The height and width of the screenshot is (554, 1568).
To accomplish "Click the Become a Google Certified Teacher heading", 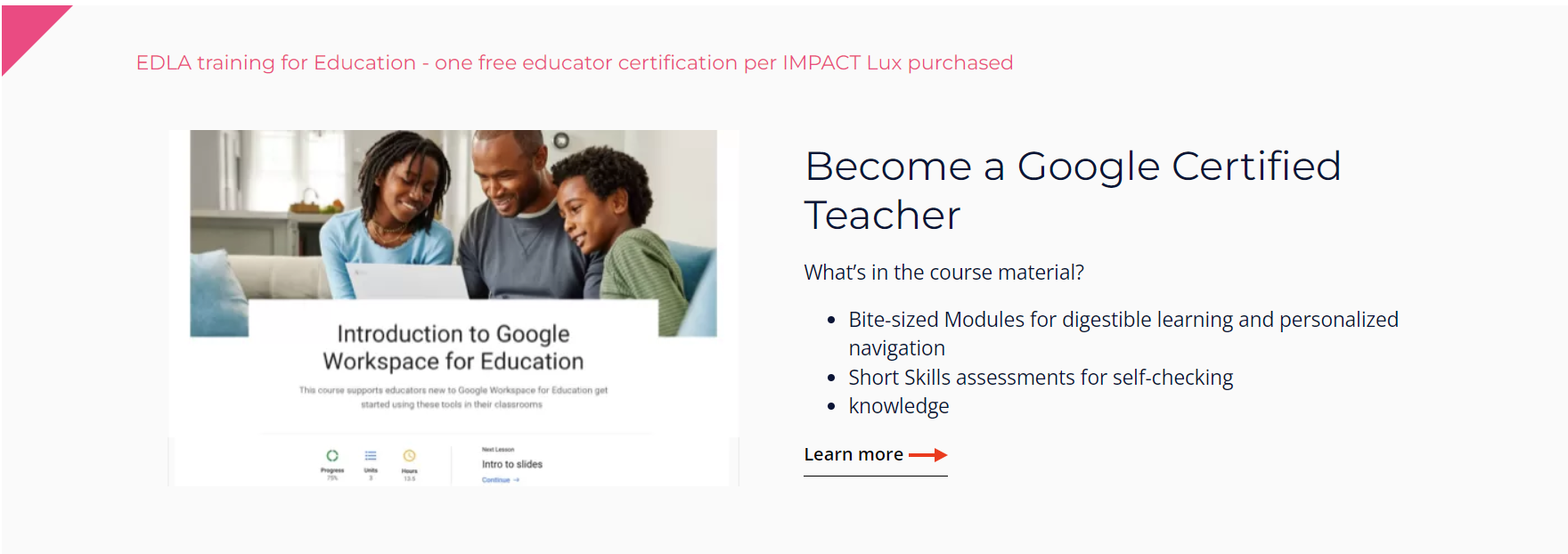I will coord(1073,191).
